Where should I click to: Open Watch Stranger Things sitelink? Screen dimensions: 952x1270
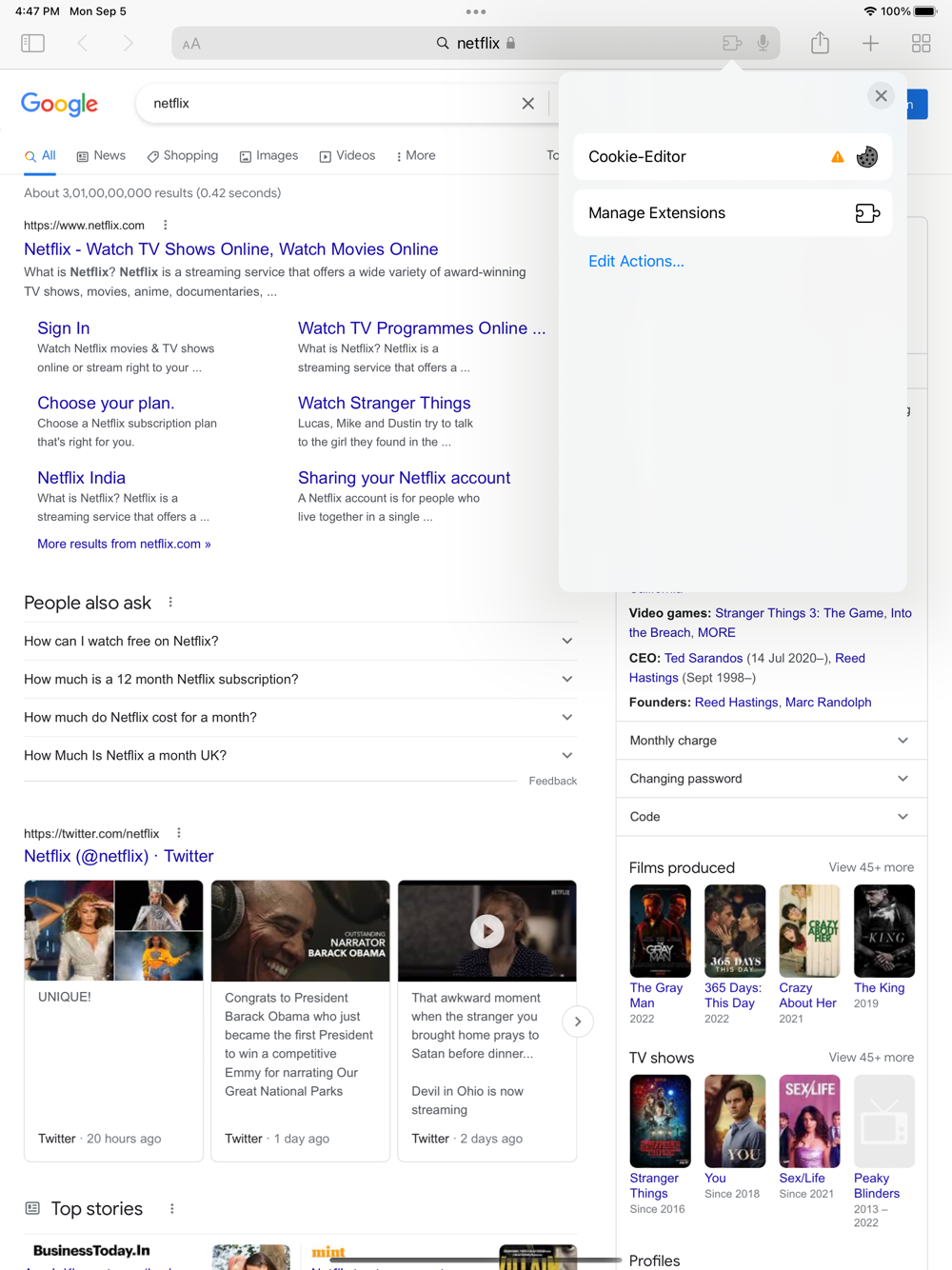(x=384, y=403)
